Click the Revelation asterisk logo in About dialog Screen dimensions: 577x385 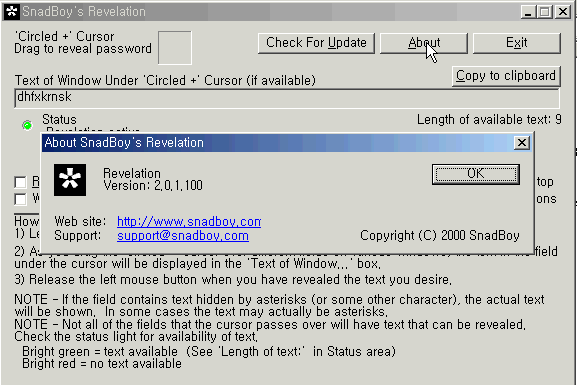pos(70,180)
